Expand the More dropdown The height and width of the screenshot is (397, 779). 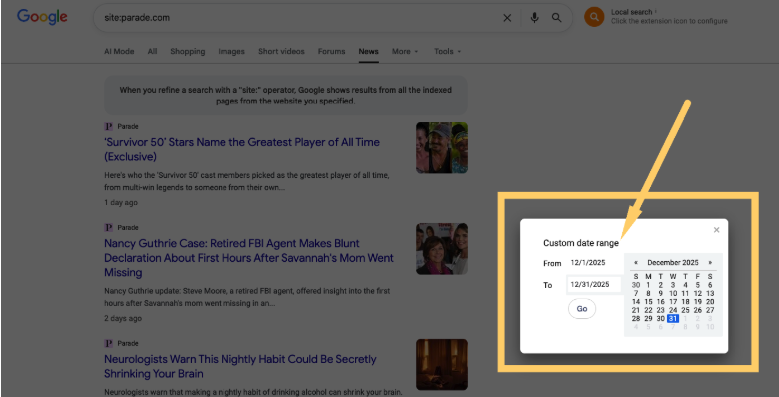[405, 51]
